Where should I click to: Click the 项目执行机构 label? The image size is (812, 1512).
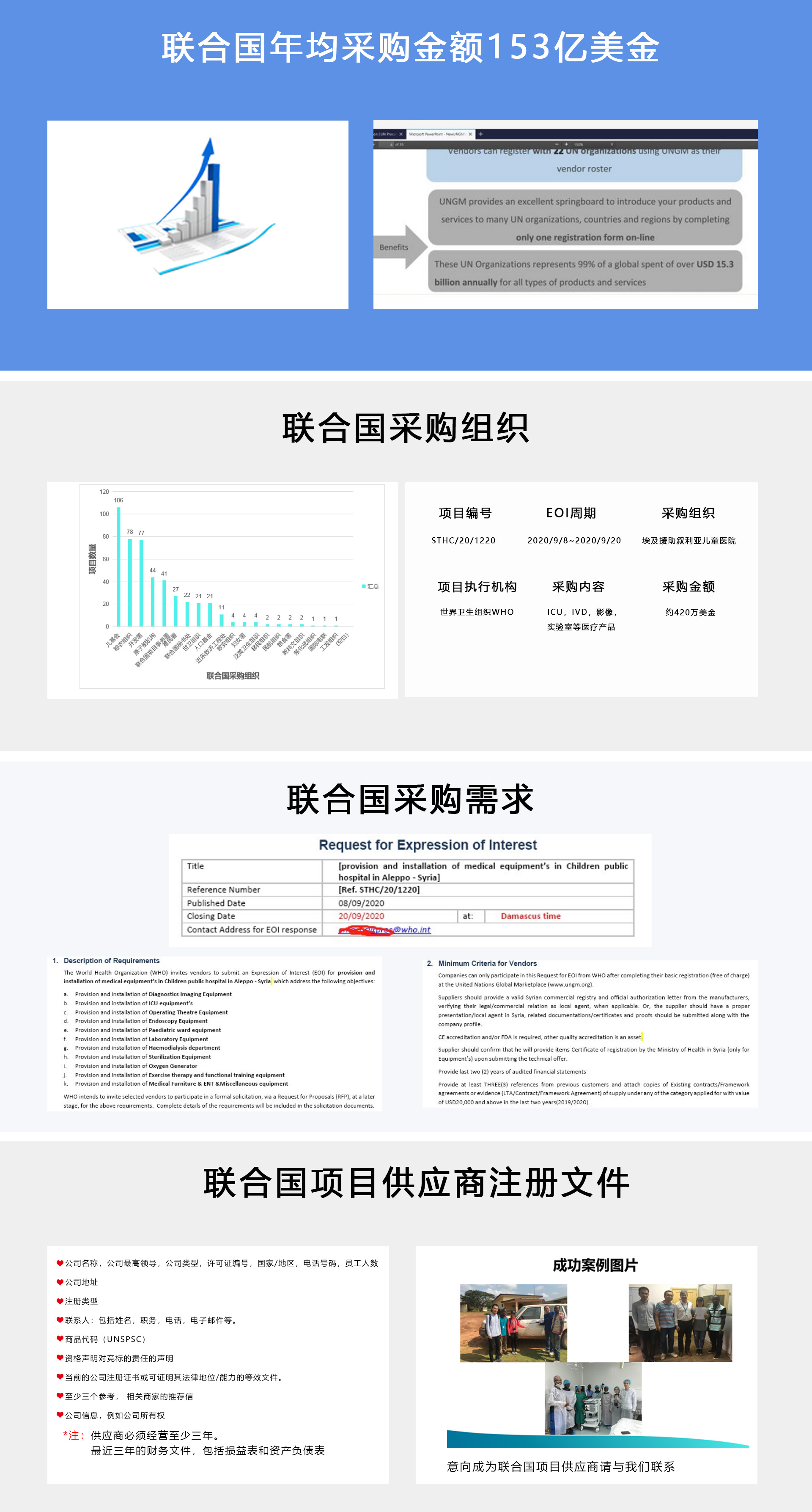tap(477, 586)
